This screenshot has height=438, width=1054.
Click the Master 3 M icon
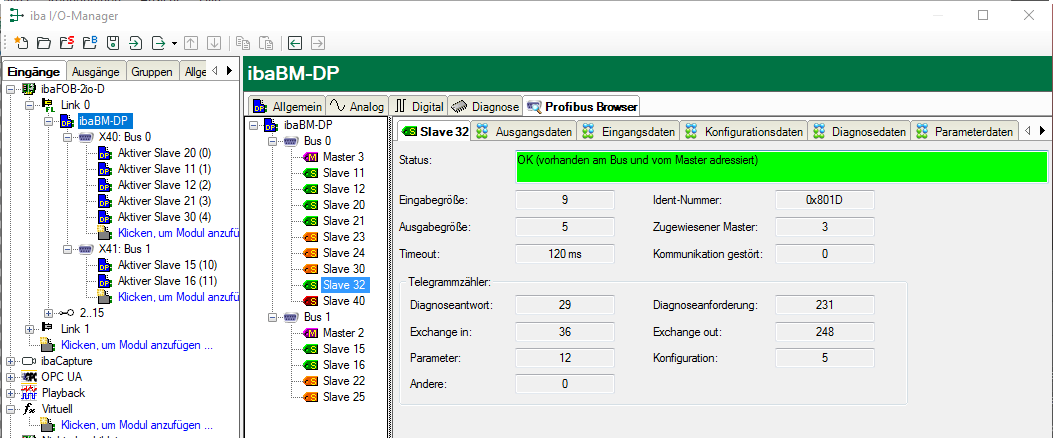coord(311,157)
